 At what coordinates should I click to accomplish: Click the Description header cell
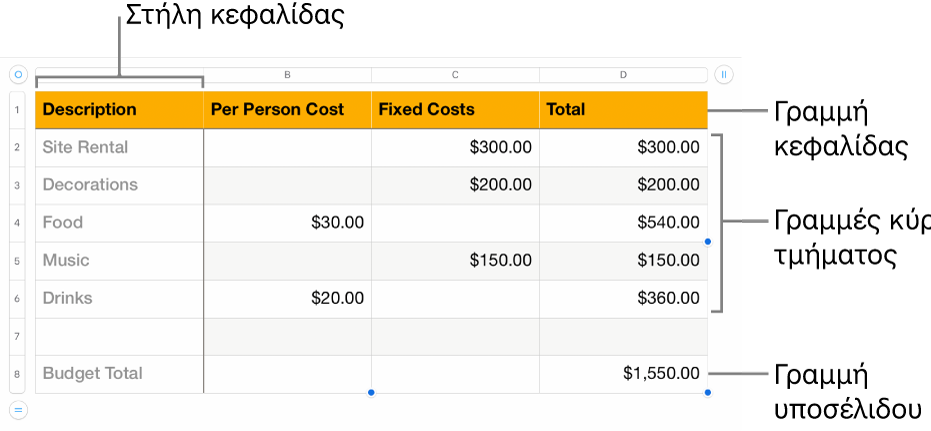click(119, 110)
